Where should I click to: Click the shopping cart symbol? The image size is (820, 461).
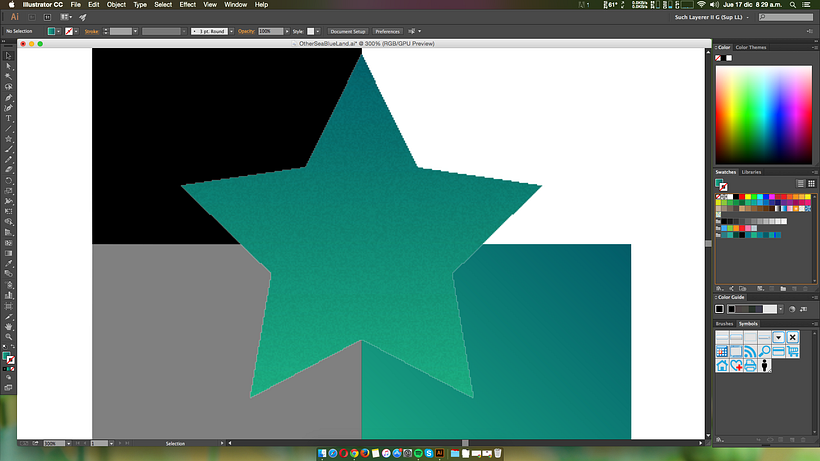[x=793, y=351]
